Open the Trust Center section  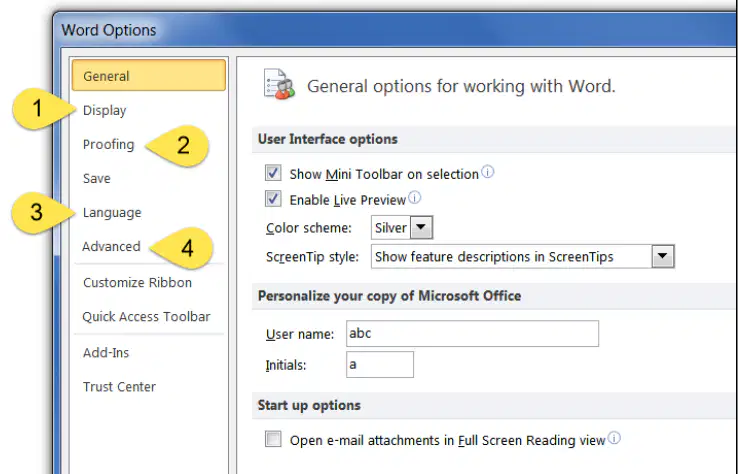pyautogui.click(x=119, y=386)
